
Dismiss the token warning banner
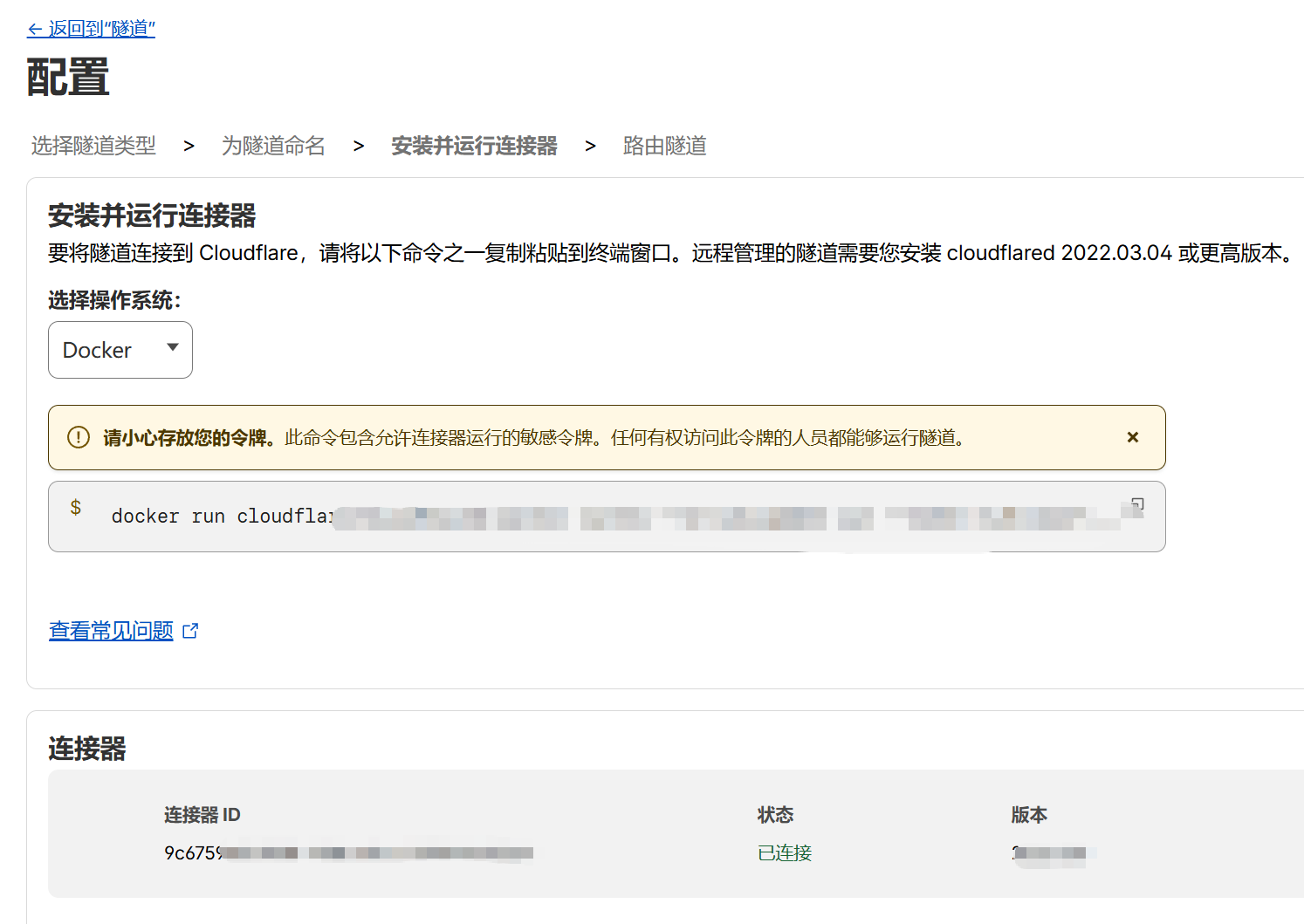pyautogui.click(x=1132, y=437)
